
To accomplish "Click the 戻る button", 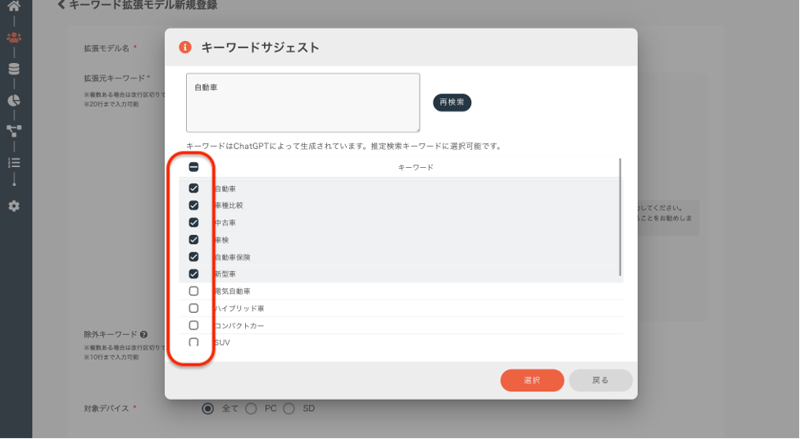I will pyautogui.click(x=601, y=380).
